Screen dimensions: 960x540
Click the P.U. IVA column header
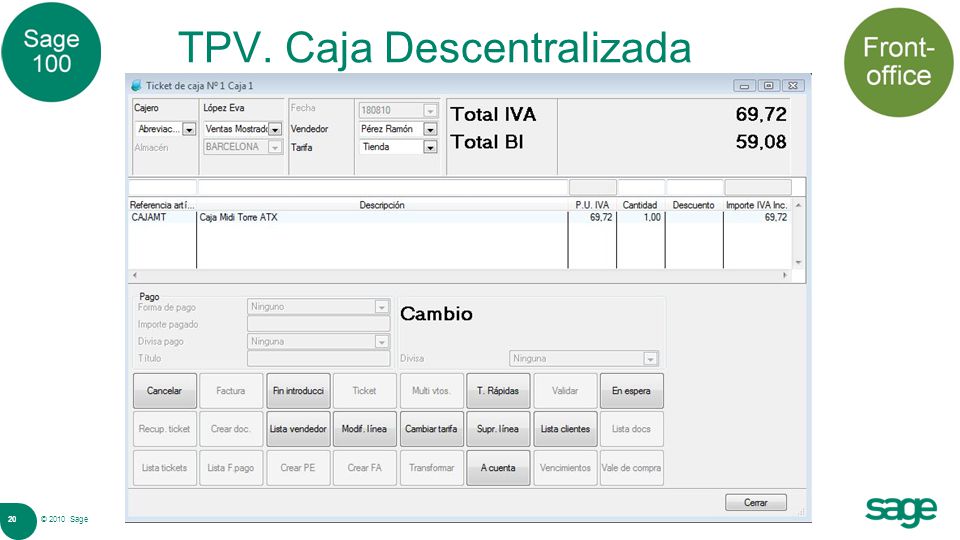click(x=592, y=205)
